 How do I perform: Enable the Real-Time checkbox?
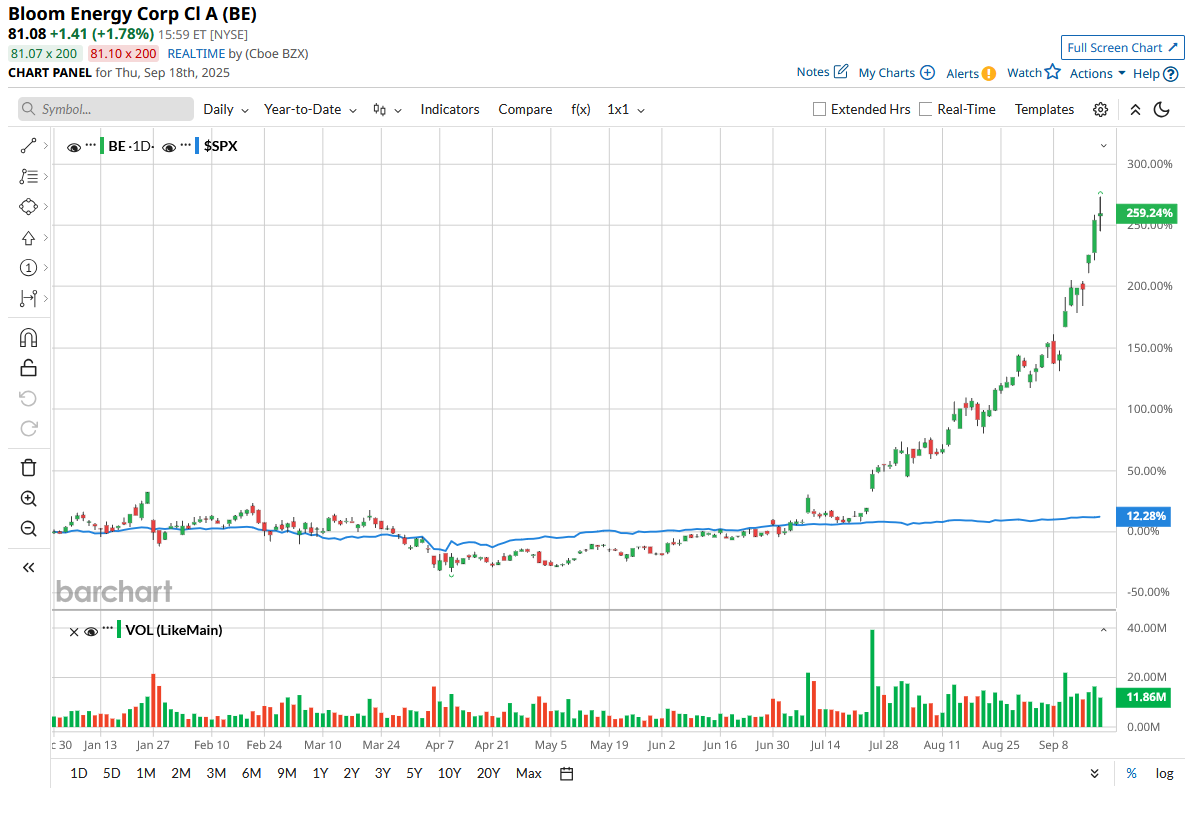coord(925,109)
